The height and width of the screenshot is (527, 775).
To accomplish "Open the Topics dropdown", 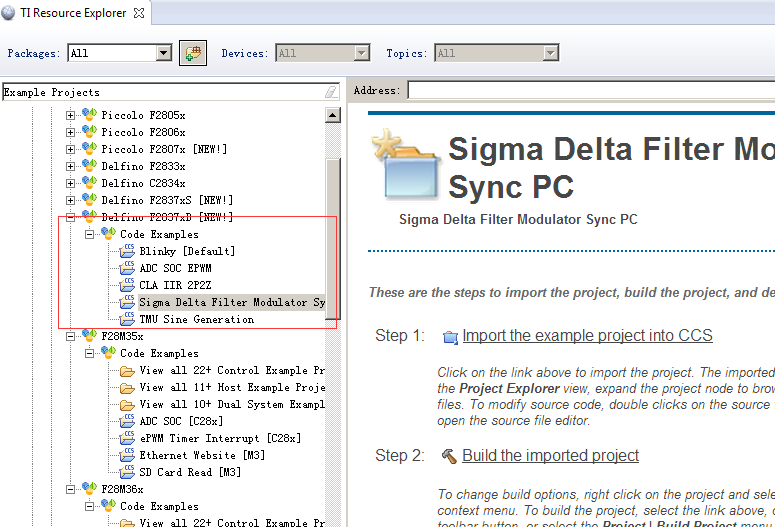I will tap(550, 53).
